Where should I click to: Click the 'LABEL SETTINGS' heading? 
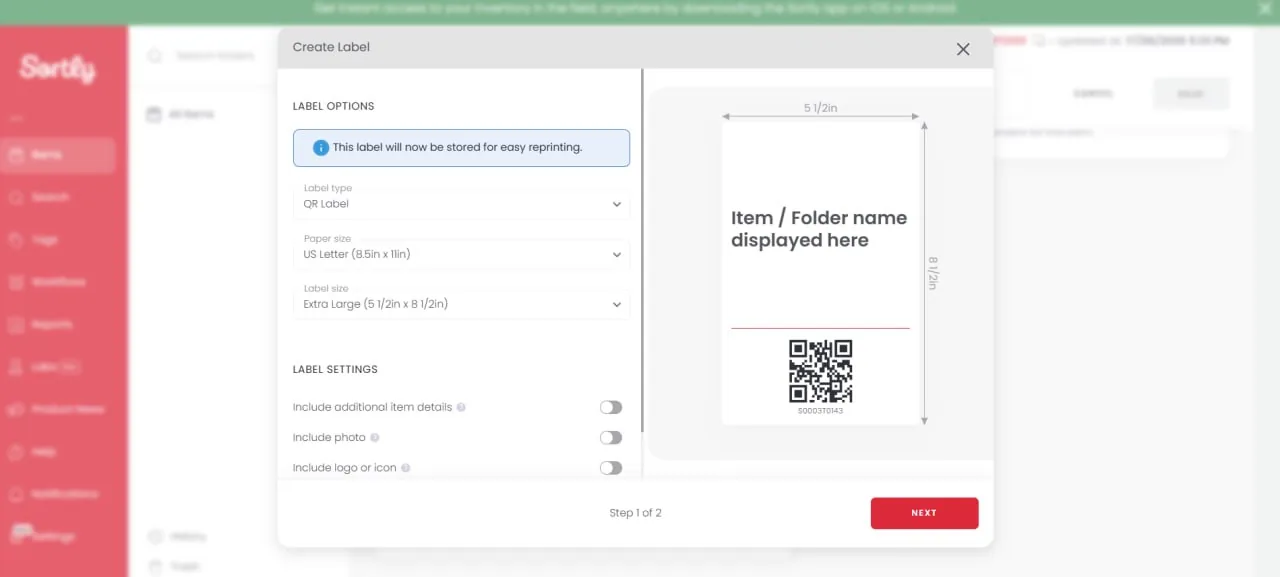click(335, 369)
